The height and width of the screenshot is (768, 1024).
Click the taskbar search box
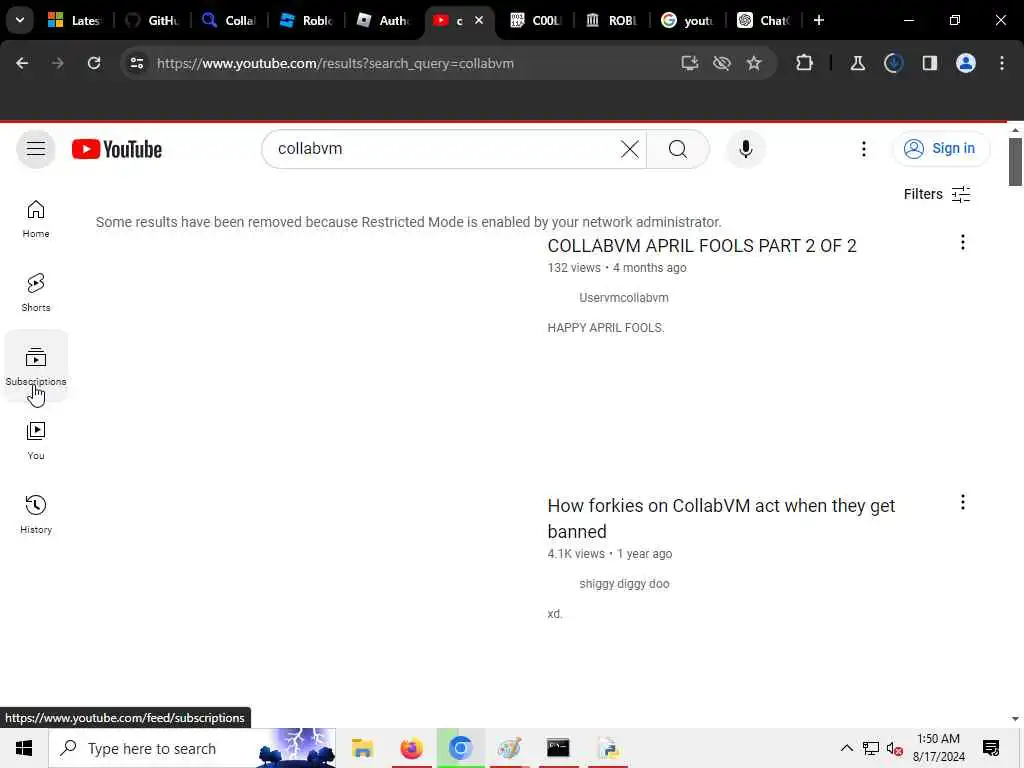(x=192, y=748)
